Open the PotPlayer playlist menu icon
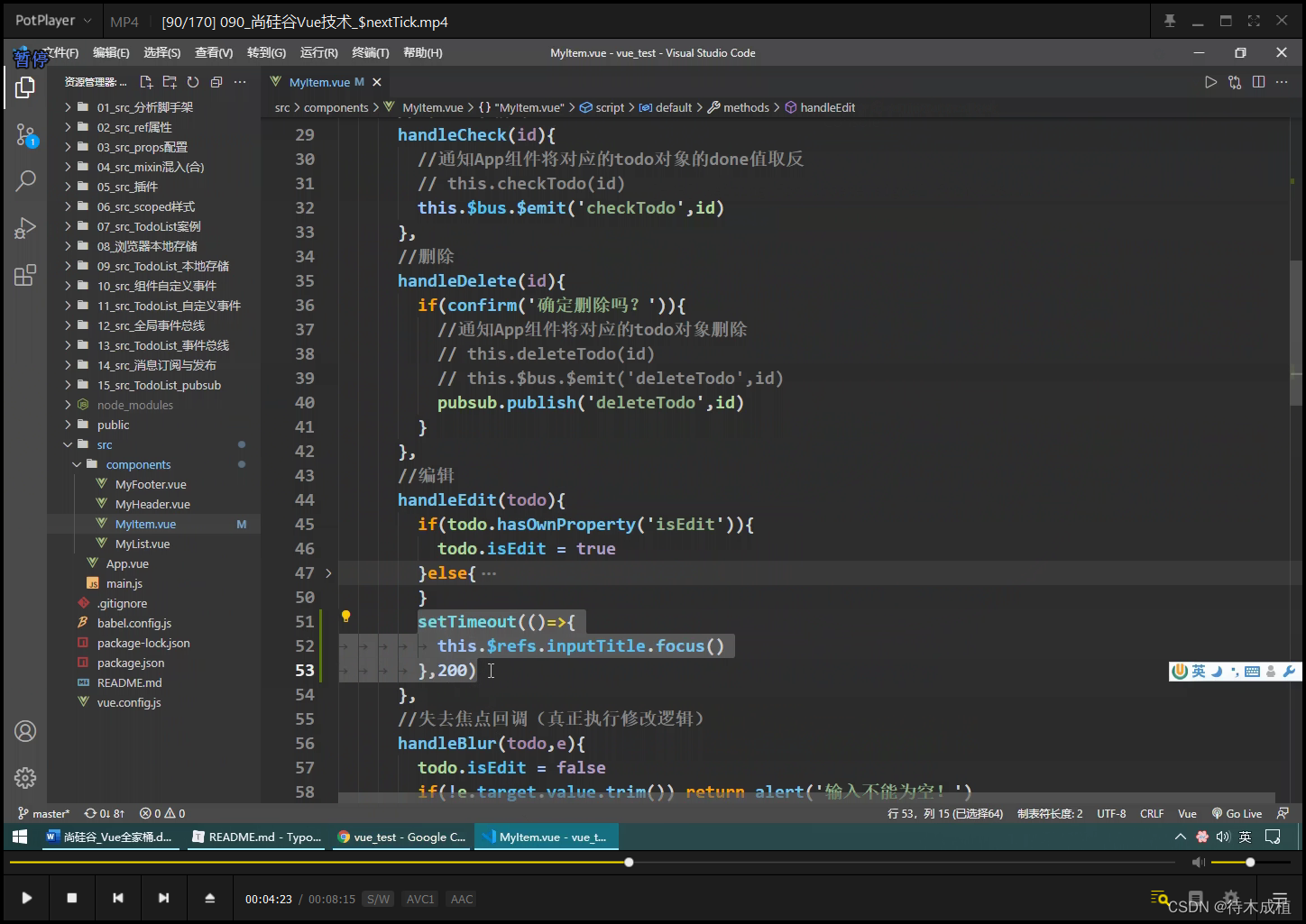This screenshot has height=924, width=1306. pyautogui.click(x=1280, y=898)
